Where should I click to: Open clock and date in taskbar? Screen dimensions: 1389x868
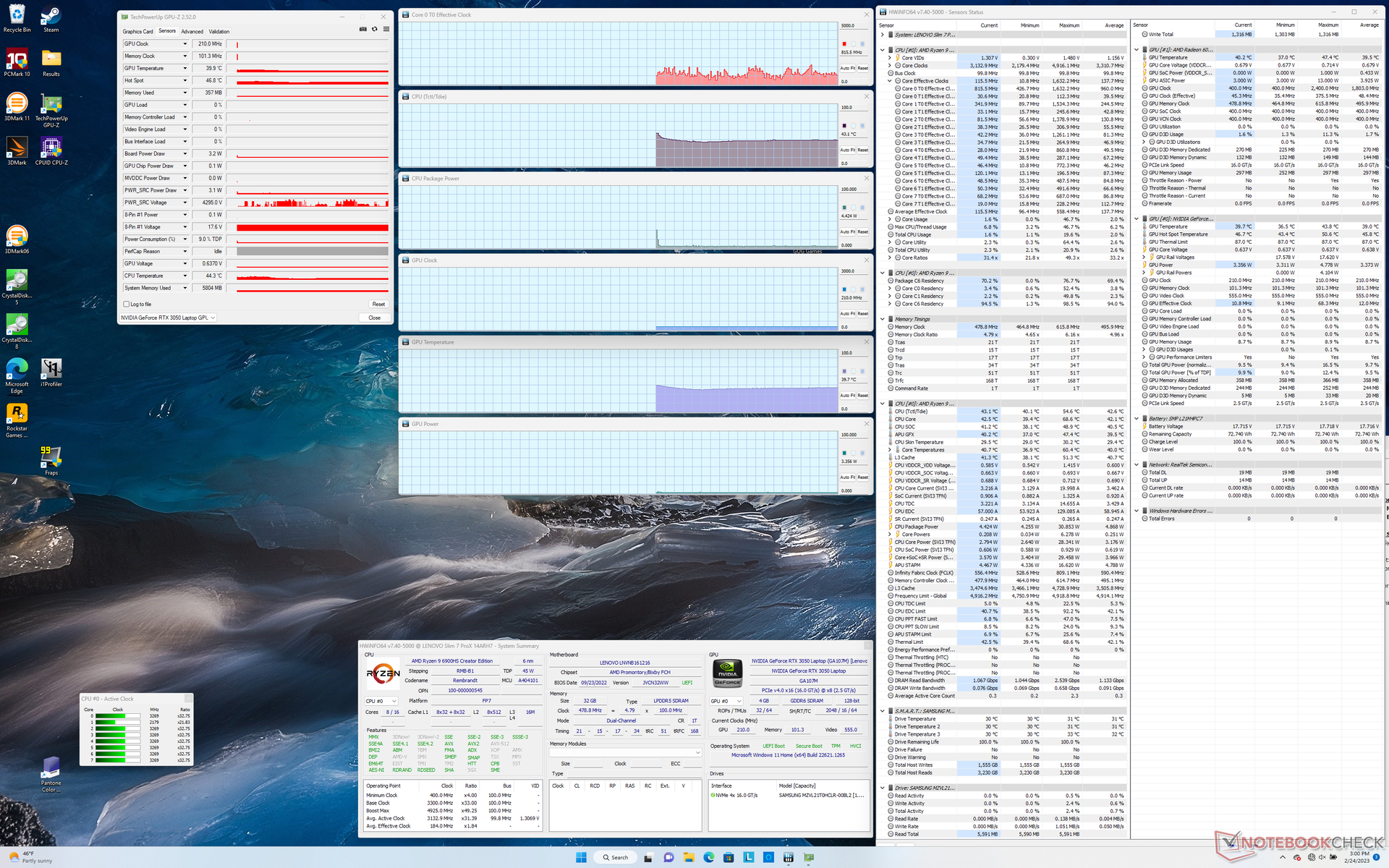(1359, 857)
